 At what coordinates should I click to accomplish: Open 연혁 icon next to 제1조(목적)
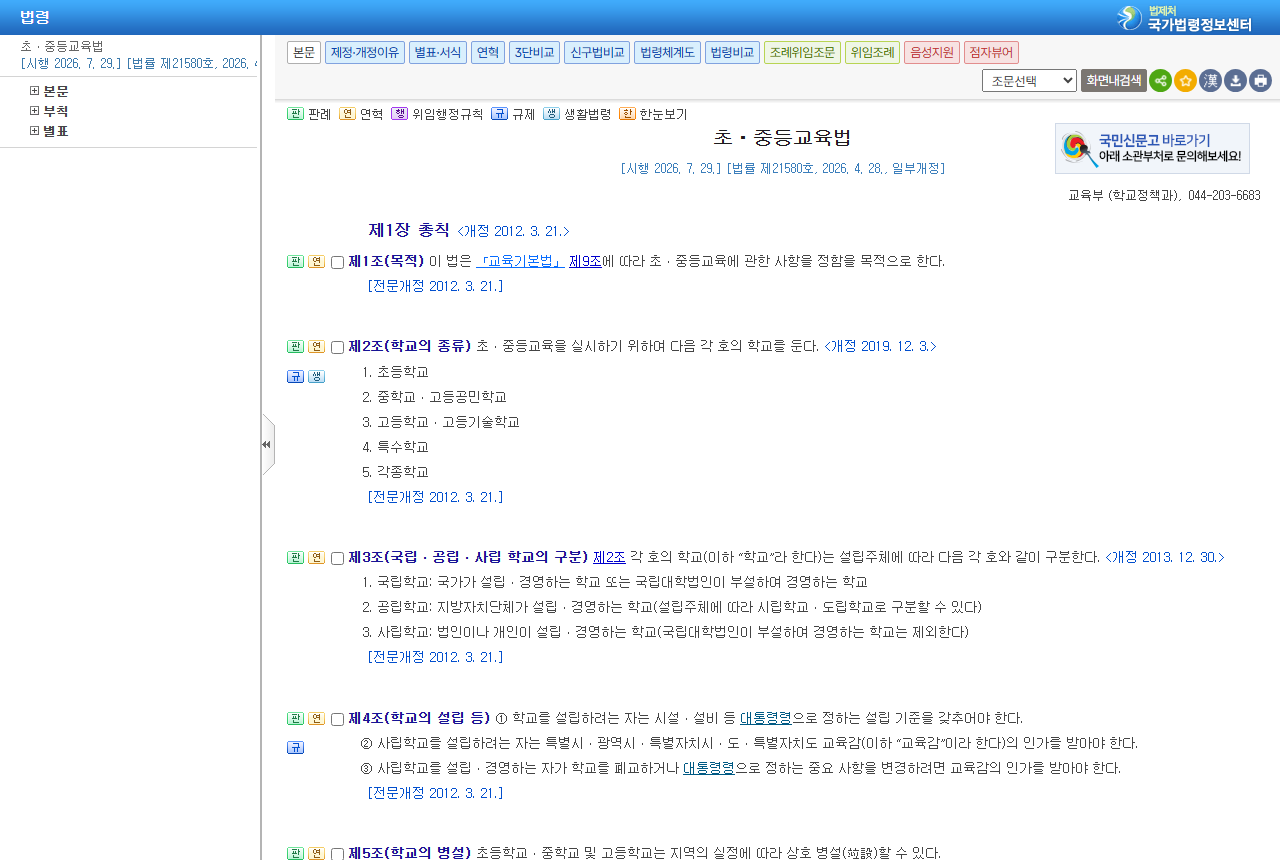(316, 262)
